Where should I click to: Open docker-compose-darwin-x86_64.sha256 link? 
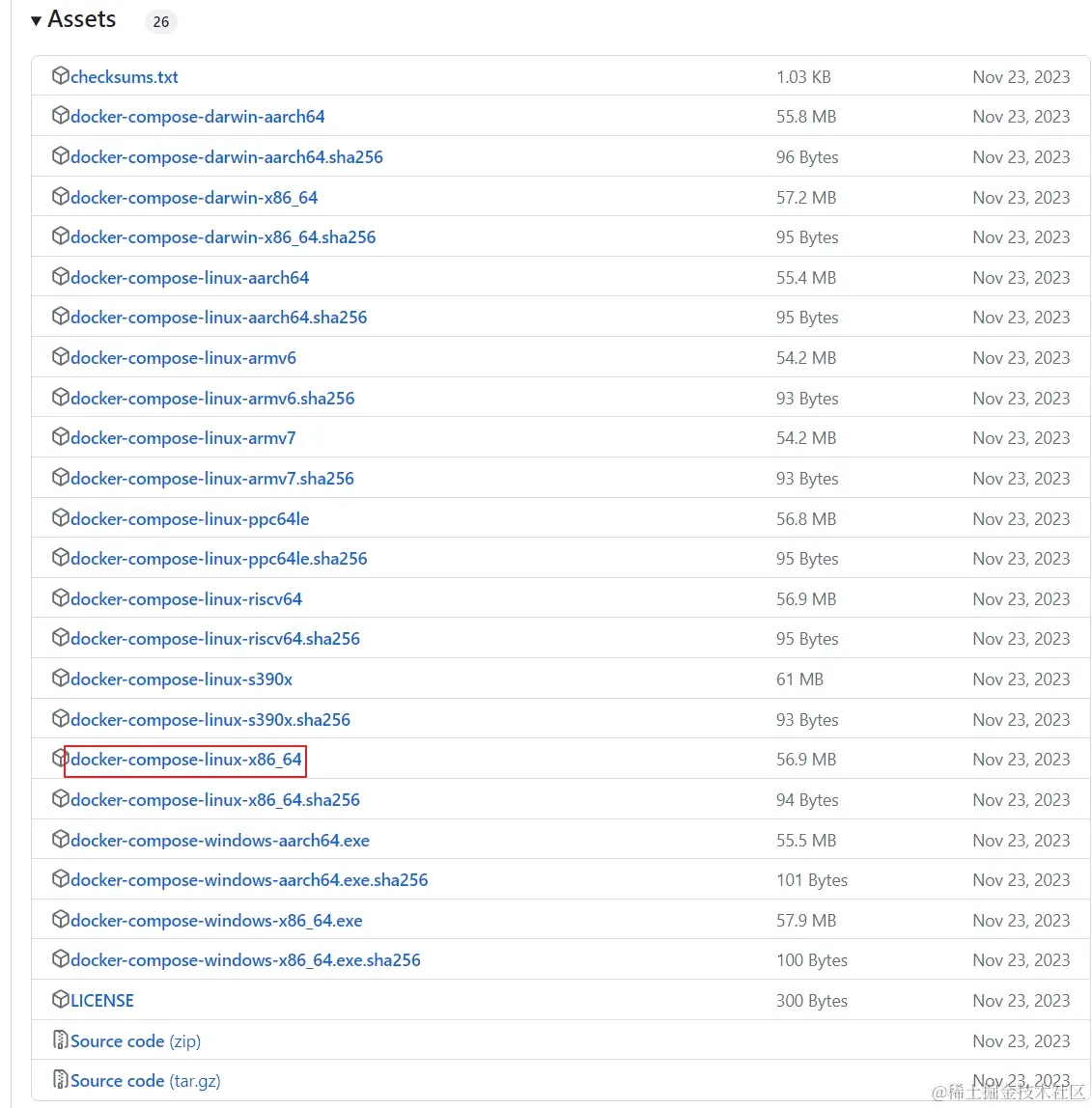tap(223, 237)
